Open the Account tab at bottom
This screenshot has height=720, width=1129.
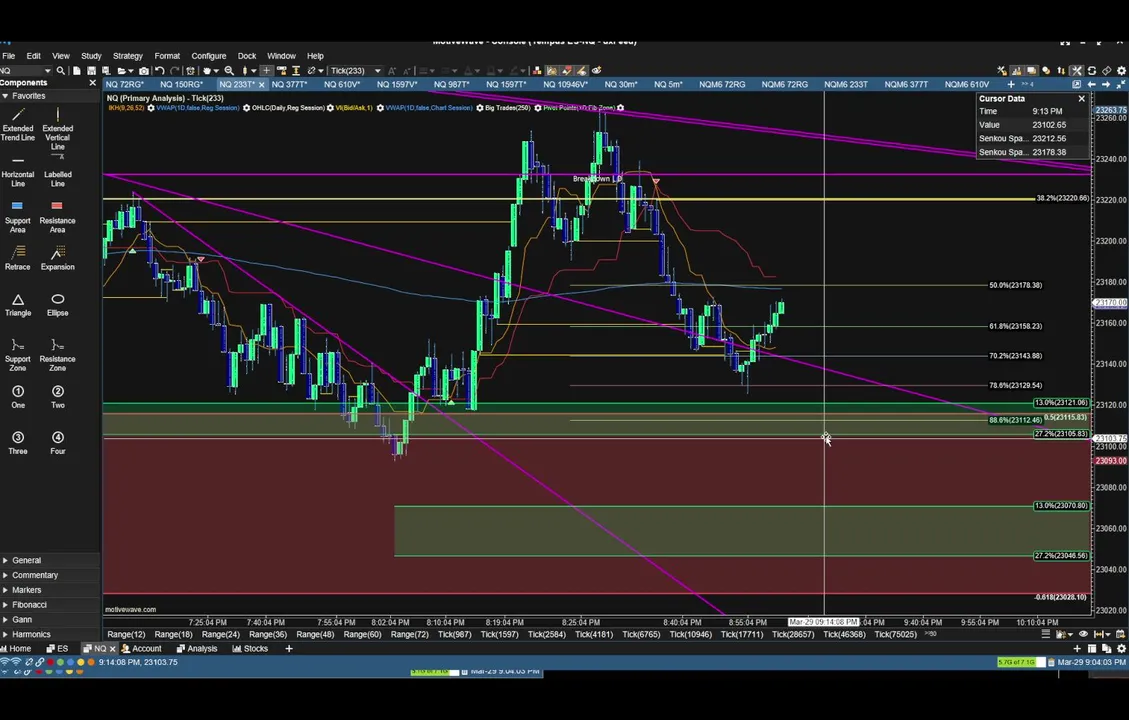(142, 649)
